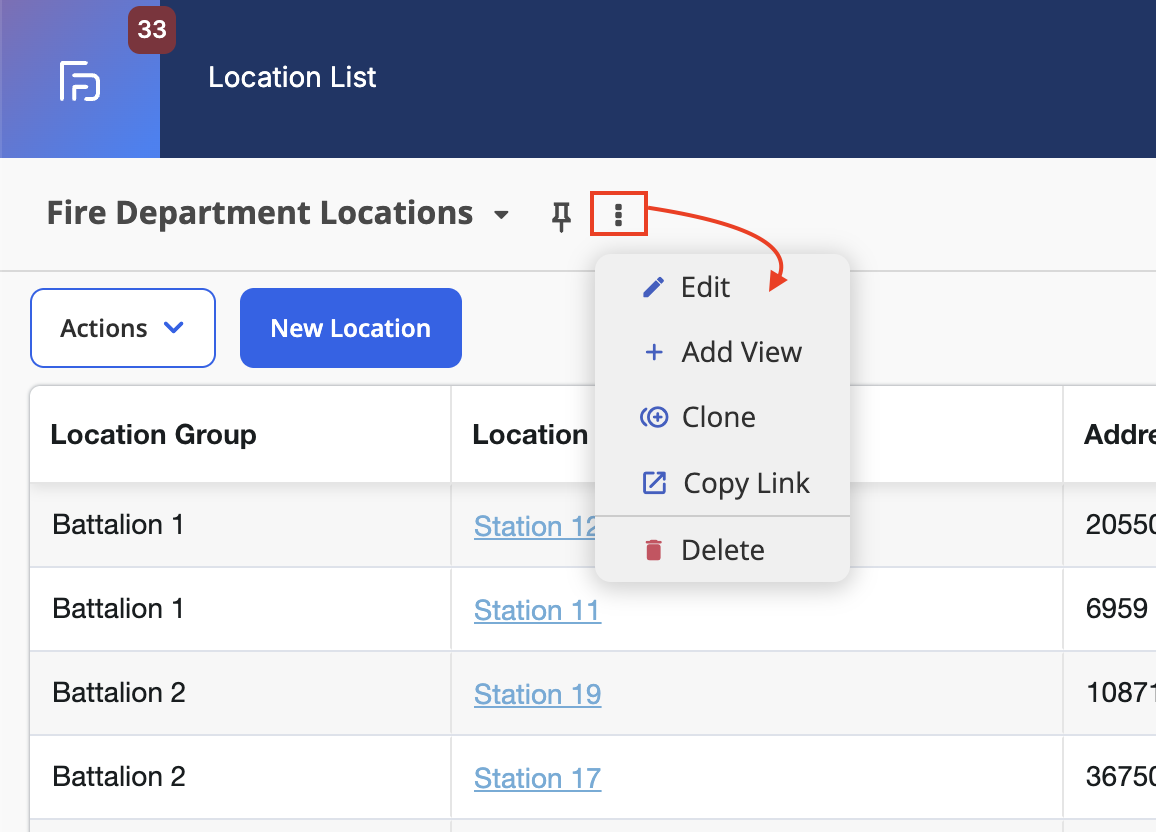The image size is (1156, 832).
Task: Open the 33 notifications badge
Action: click(x=152, y=29)
